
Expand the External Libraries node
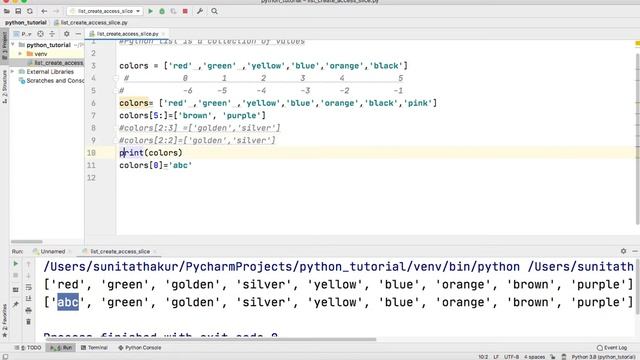tap(13, 72)
